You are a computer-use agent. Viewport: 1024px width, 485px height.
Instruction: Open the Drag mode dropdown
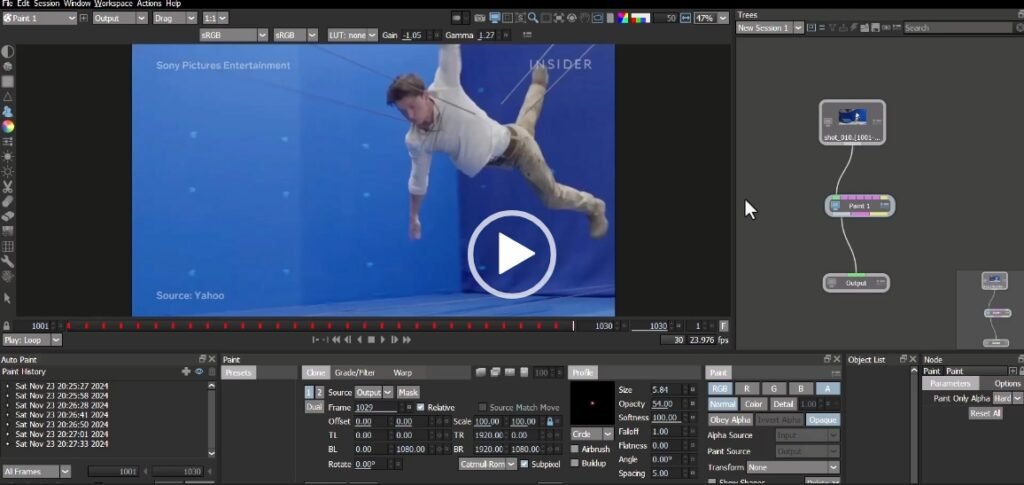(174, 18)
